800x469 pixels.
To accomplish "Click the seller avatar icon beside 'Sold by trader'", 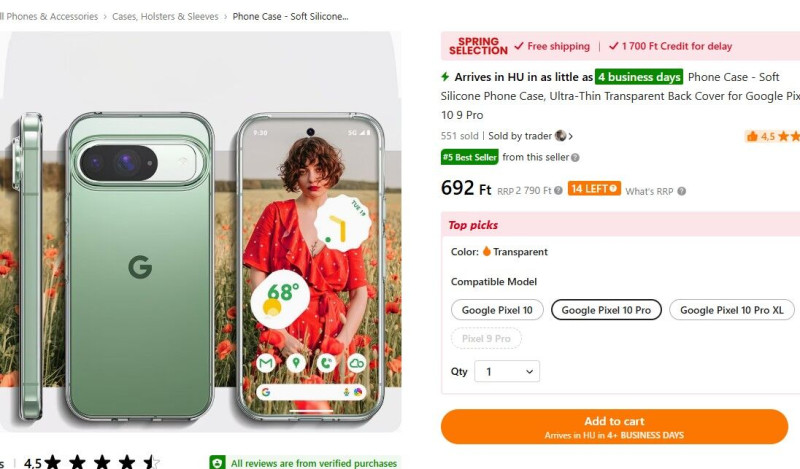I will pos(561,136).
